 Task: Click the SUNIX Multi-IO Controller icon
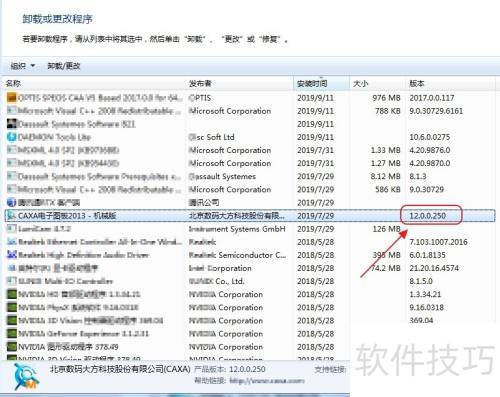[x=12, y=281]
